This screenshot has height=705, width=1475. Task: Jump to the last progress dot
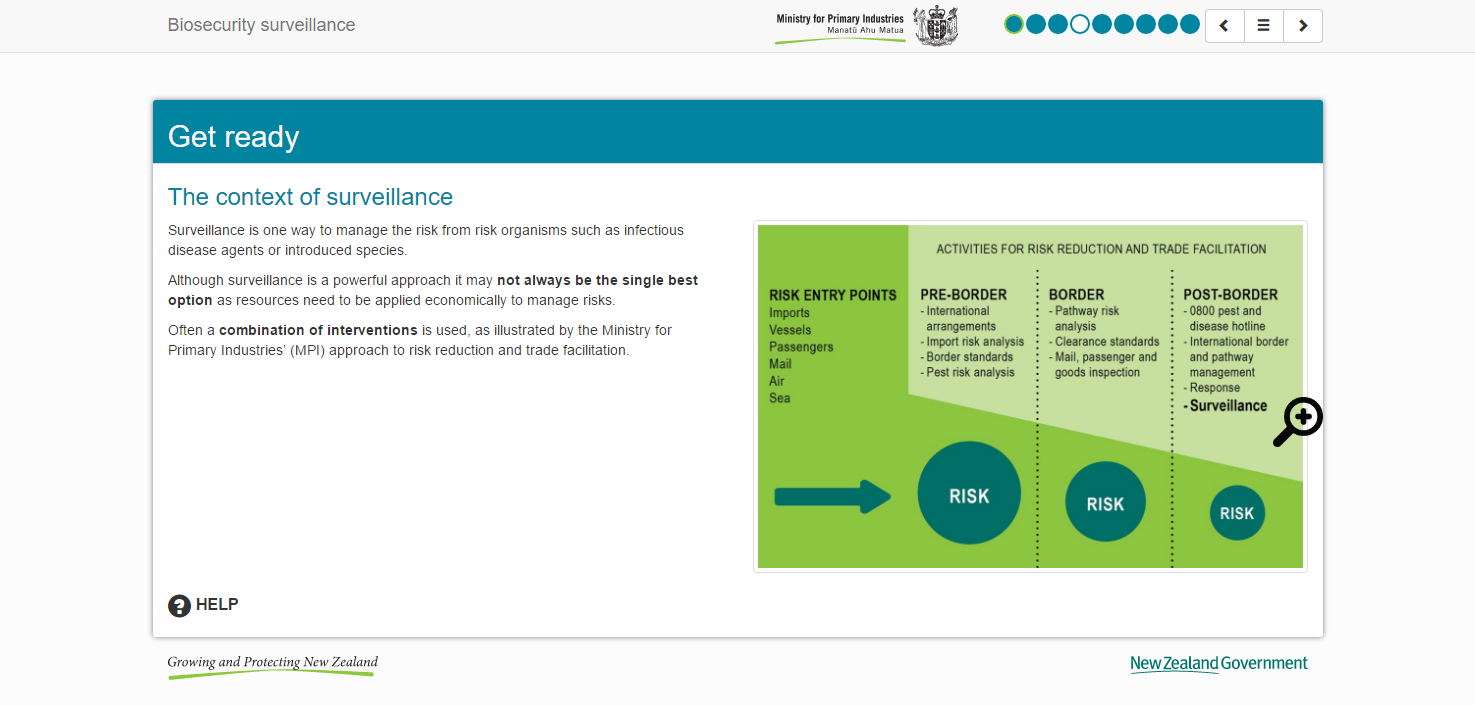[1190, 24]
